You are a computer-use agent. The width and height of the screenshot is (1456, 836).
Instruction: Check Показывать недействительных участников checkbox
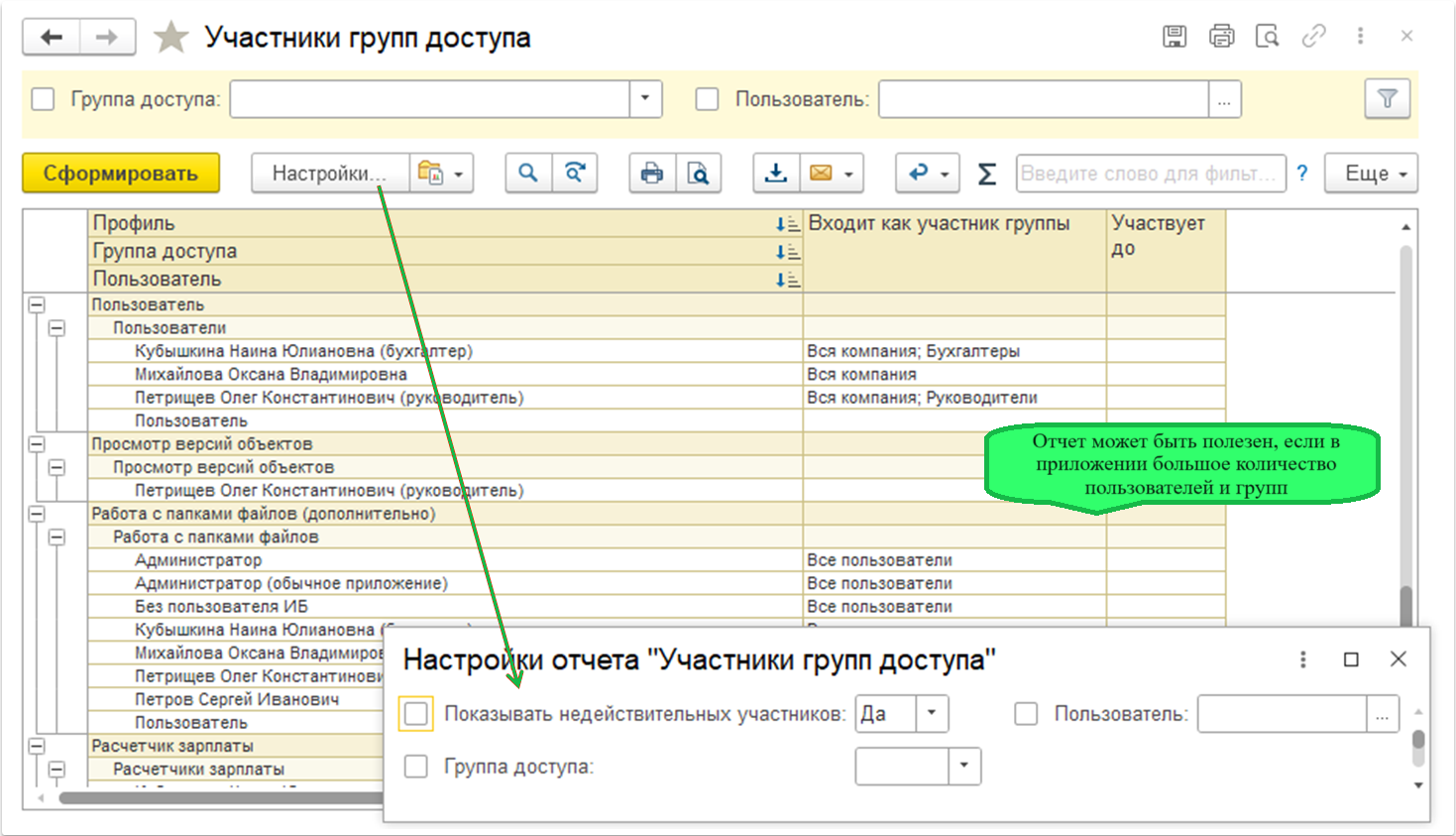(416, 714)
